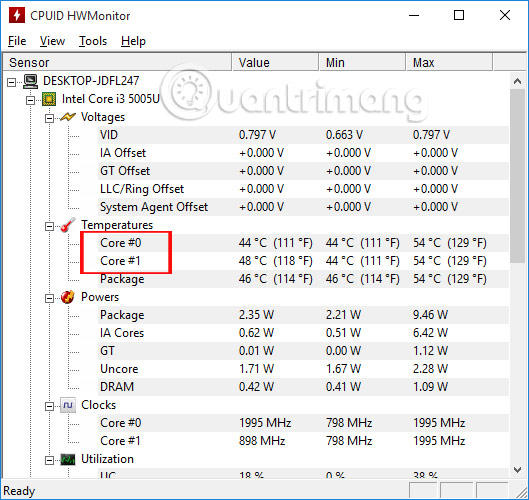Click the Ready status bar text
The width and height of the screenshot is (529, 500).
(19, 491)
